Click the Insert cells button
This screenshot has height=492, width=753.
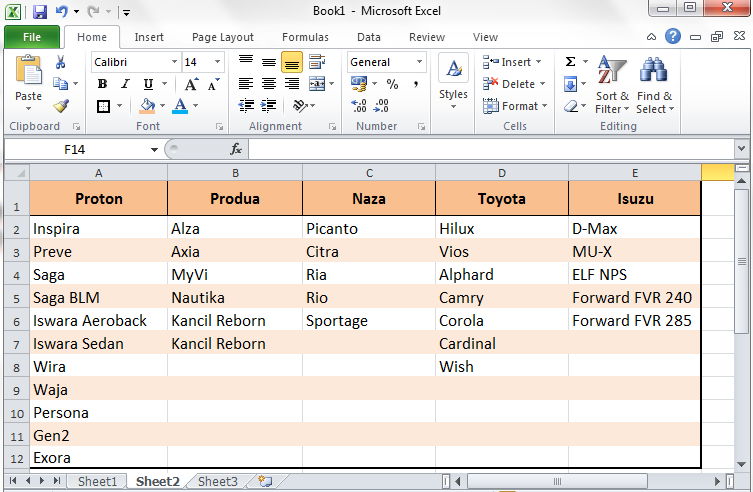pos(512,62)
